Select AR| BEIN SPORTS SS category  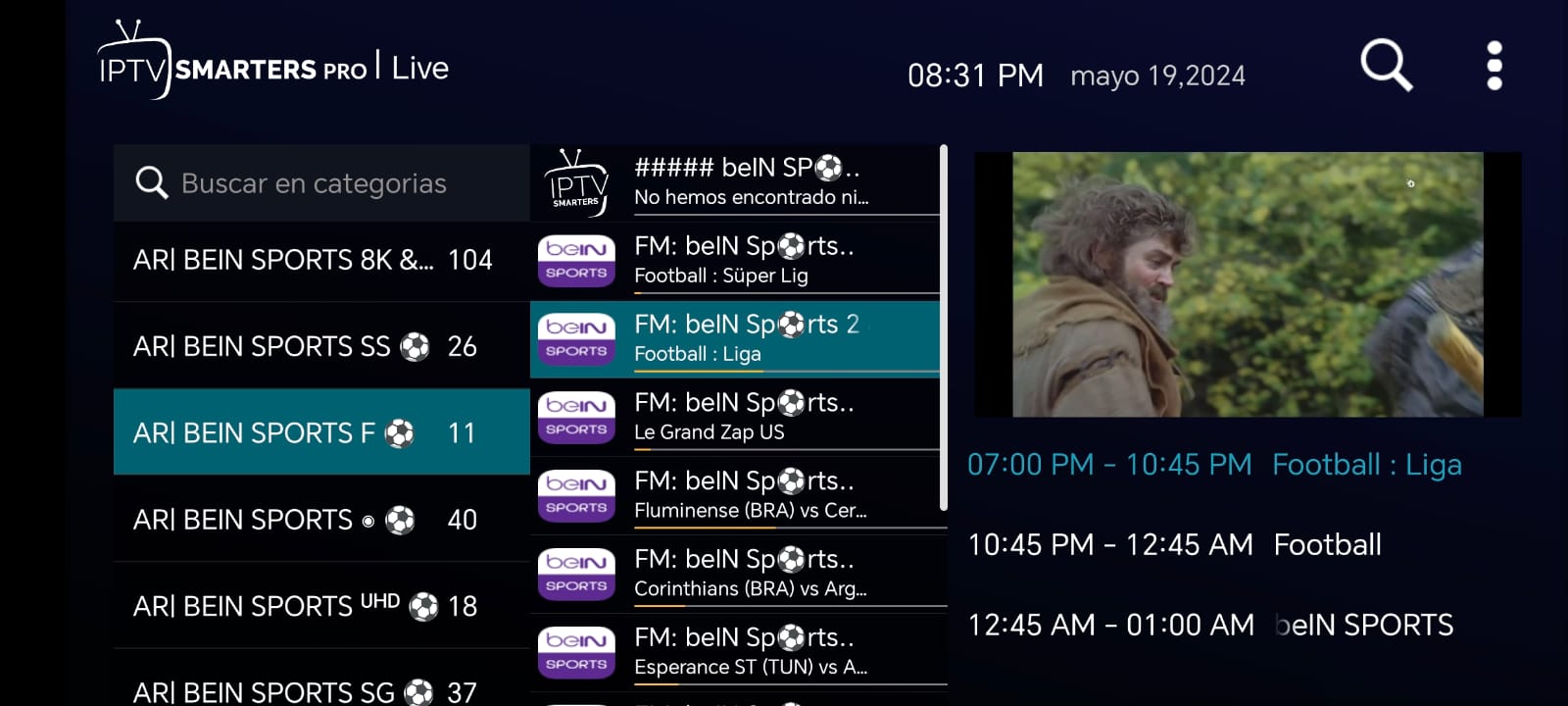[321, 346]
